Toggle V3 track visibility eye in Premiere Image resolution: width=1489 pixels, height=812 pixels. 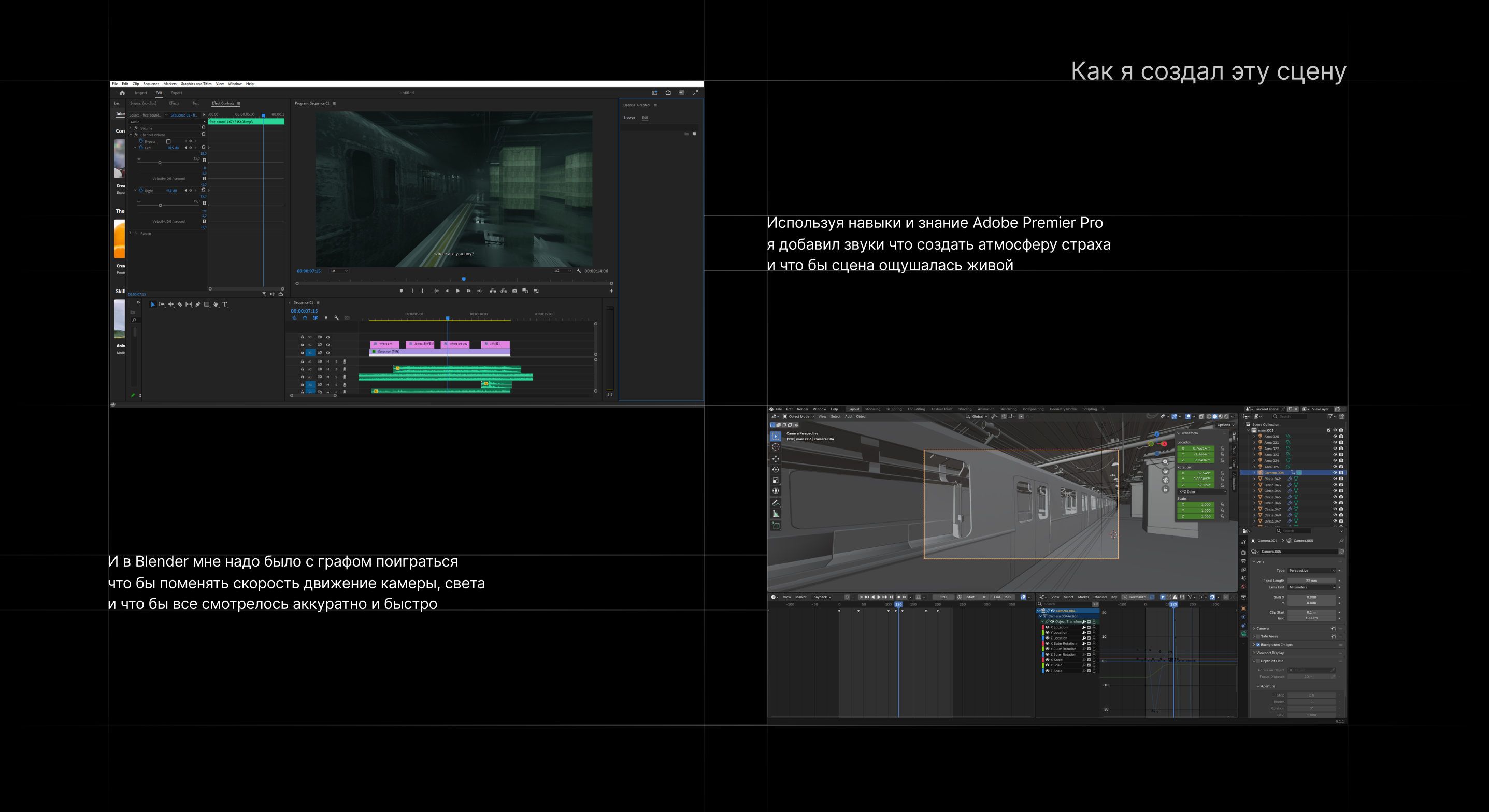[x=328, y=337]
